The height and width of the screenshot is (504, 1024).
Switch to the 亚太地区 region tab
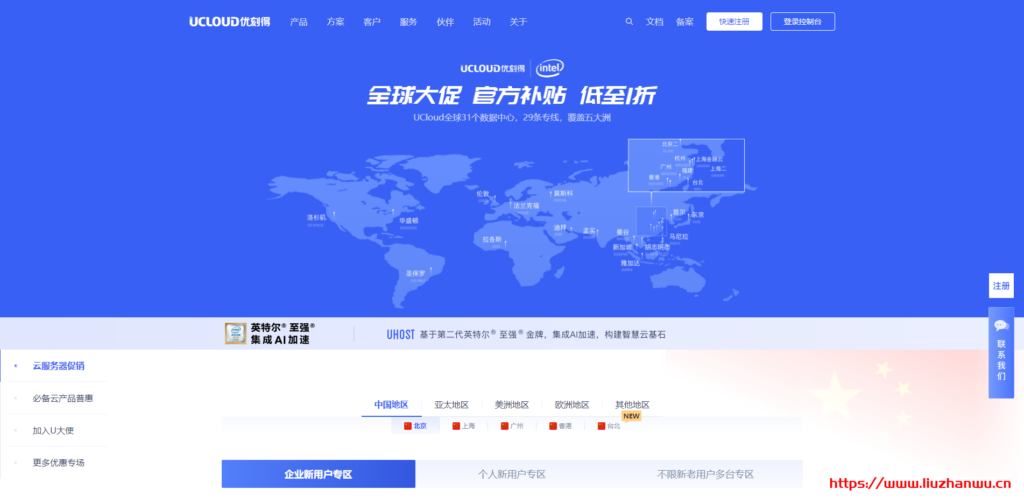(x=452, y=405)
